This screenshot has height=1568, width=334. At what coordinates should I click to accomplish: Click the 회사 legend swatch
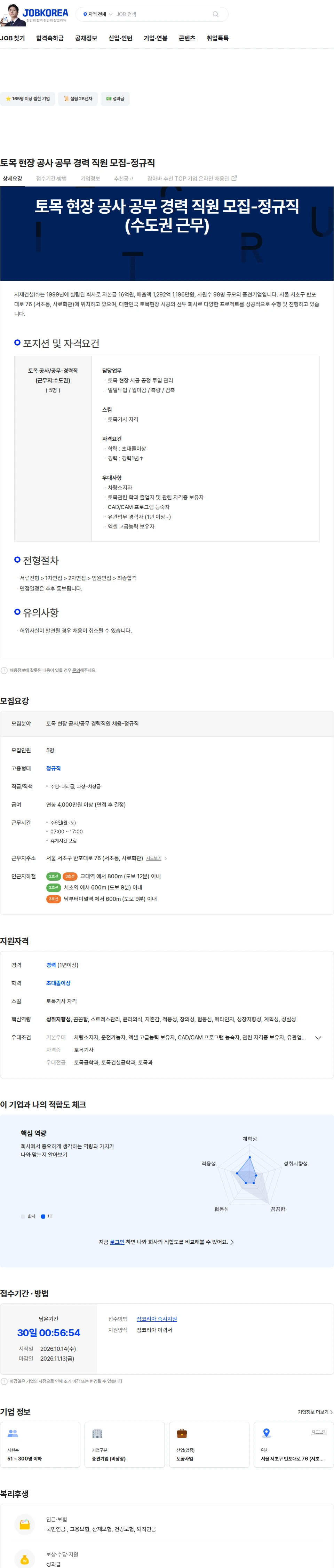tap(23, 1217)
